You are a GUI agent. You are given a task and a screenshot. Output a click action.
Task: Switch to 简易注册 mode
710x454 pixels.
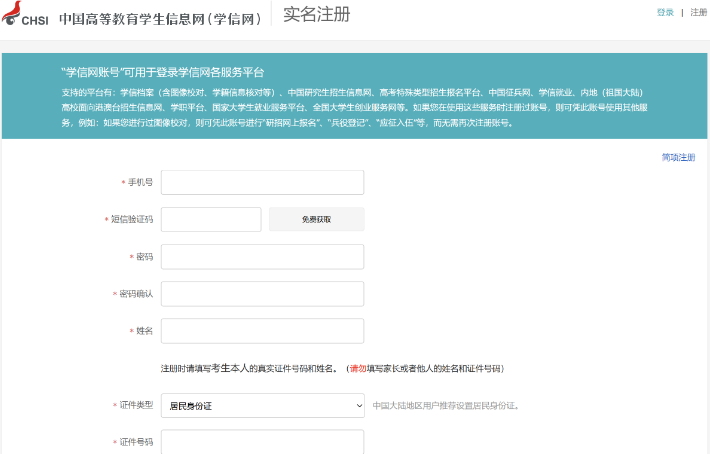[677, 158]
